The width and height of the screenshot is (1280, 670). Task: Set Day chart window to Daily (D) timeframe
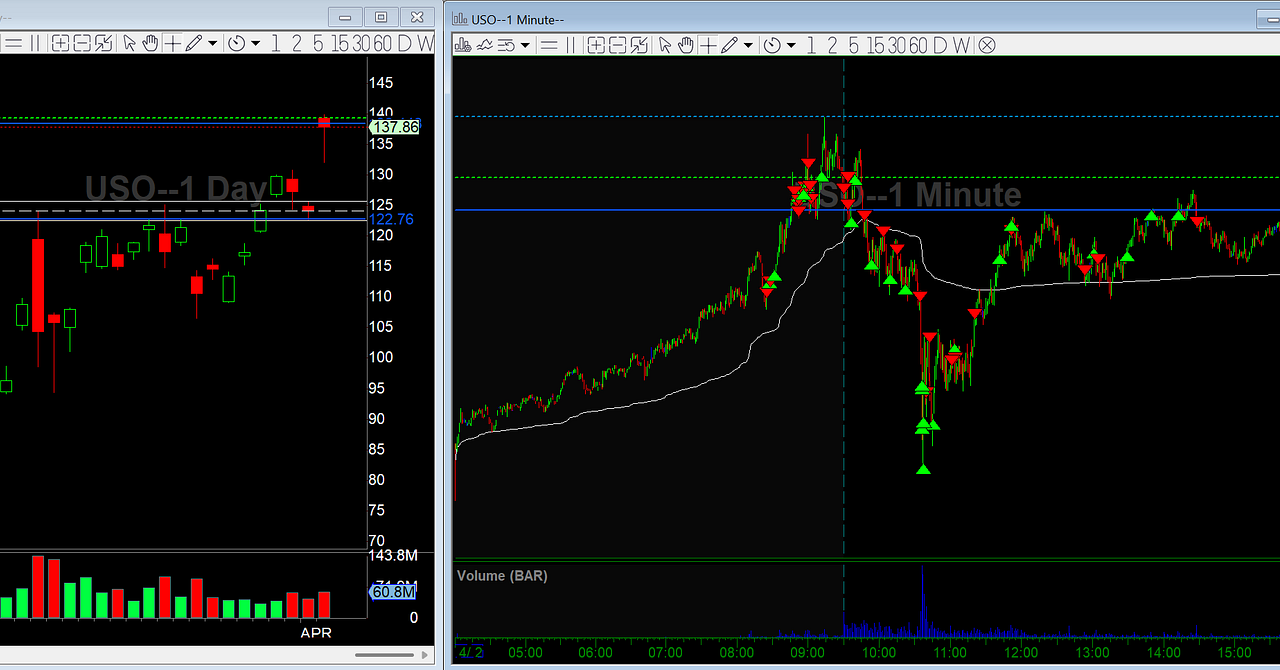tap(405, 43)
